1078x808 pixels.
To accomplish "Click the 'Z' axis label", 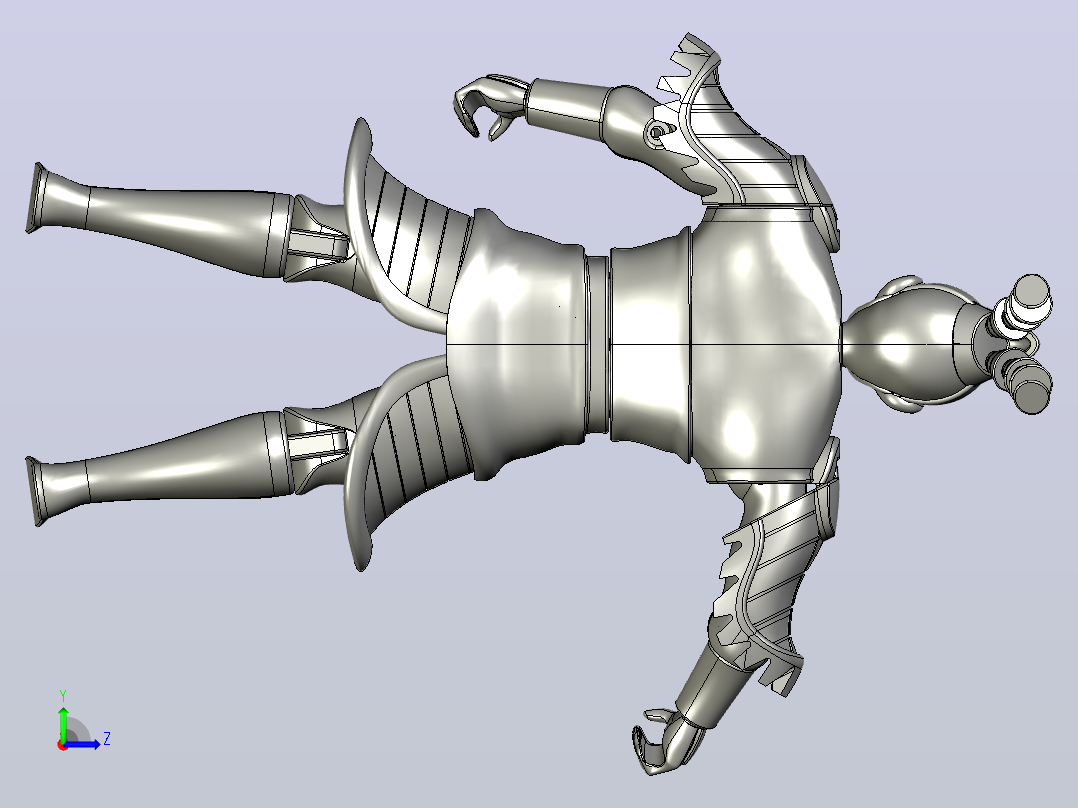I will pyautogui.click(x=107, y=739).
